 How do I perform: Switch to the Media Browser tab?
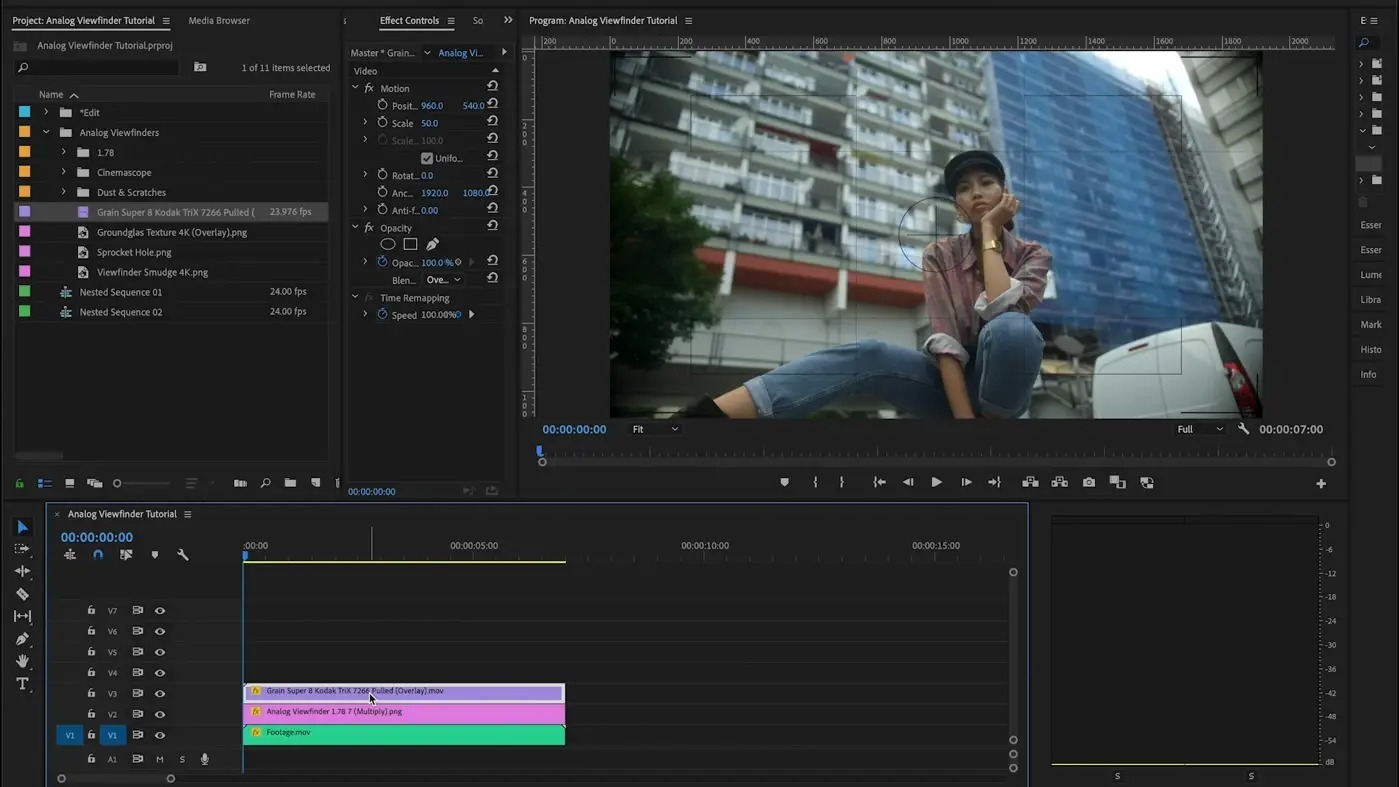click(219, 20)
